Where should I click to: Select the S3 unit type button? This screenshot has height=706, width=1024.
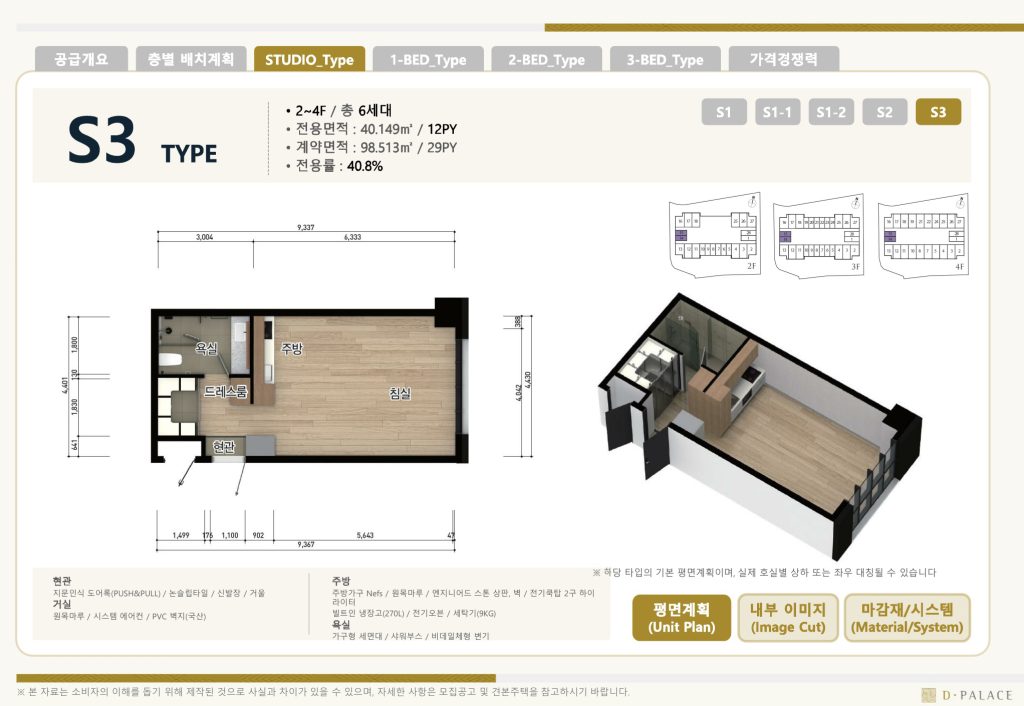[938, 112]
